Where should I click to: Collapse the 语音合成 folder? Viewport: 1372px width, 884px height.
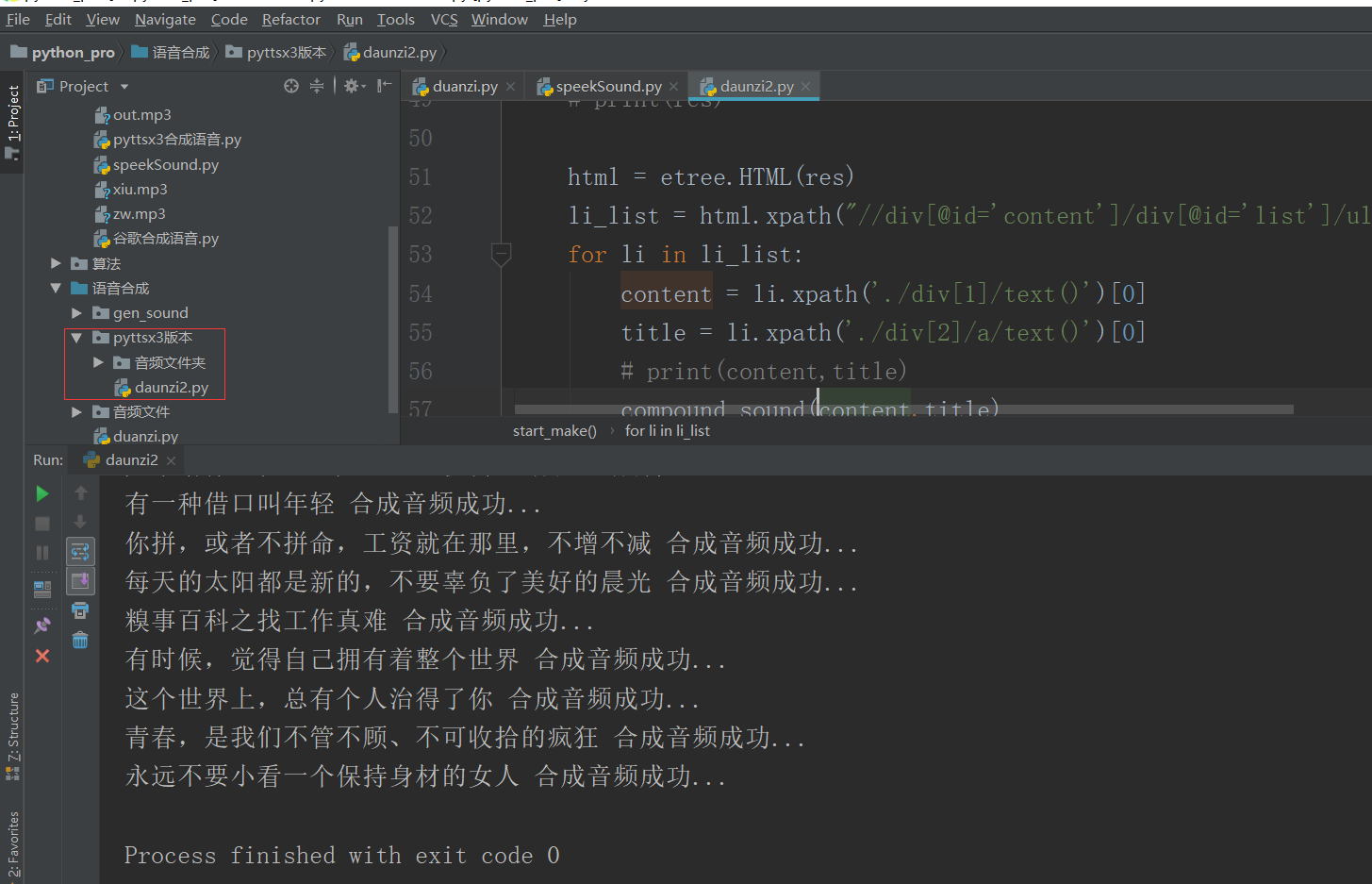56,288
